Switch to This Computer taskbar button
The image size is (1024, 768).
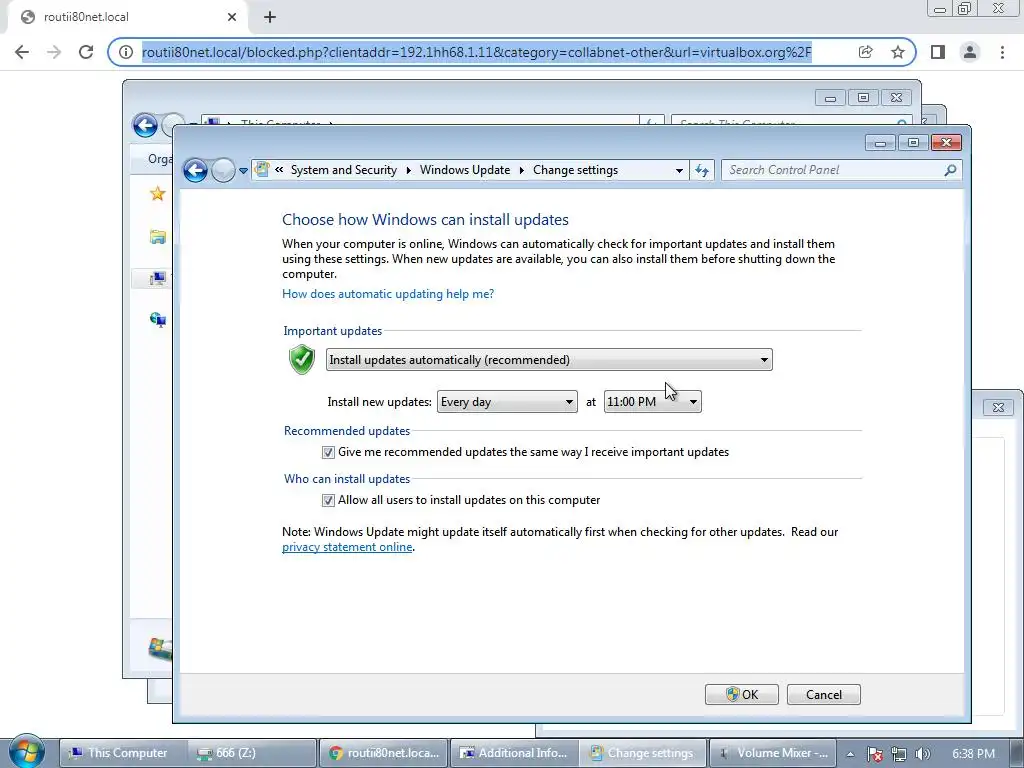(123, 753)
